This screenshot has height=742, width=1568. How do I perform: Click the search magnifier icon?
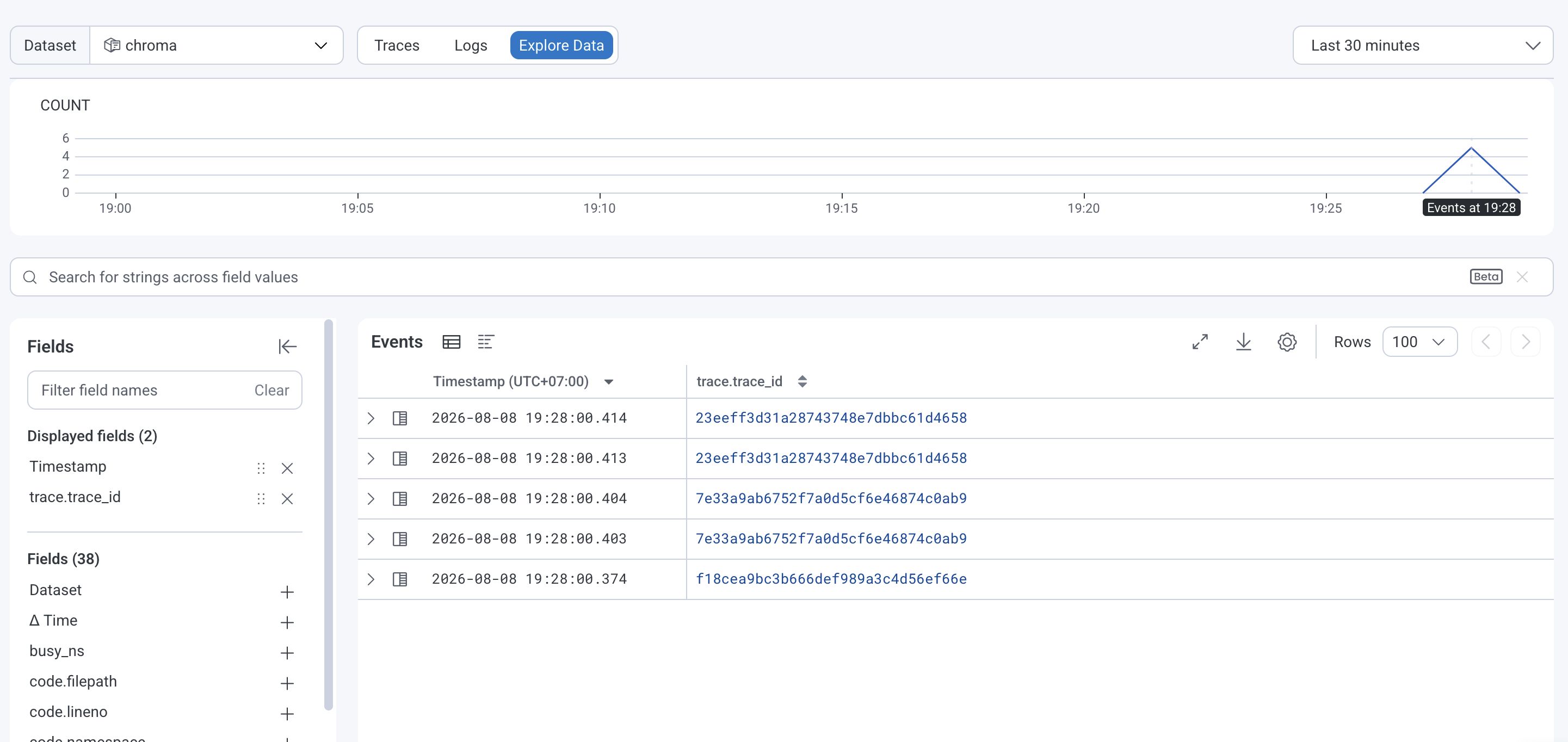pyautogui.click(x=30, y=277)
